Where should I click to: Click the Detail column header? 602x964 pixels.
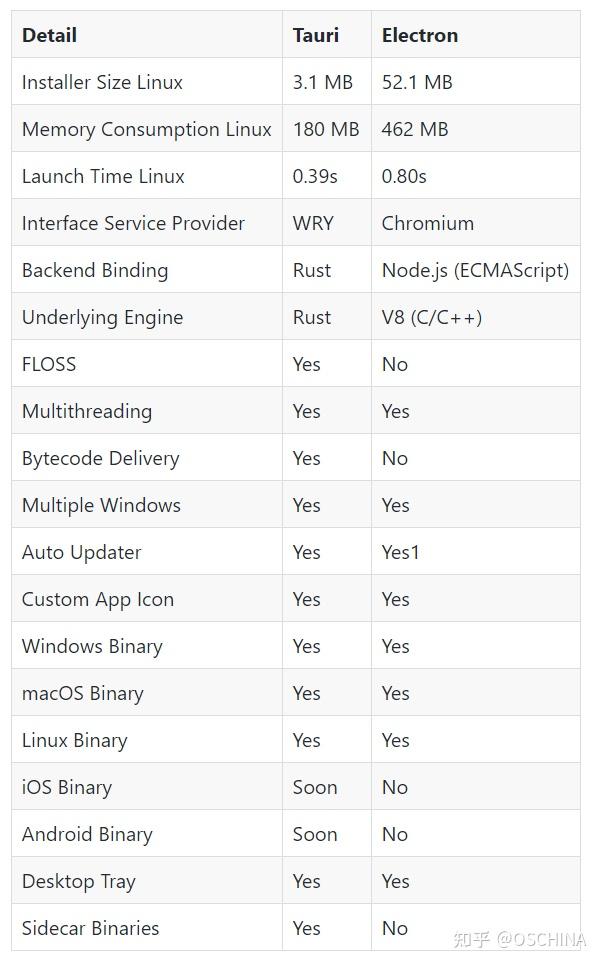[49, 35]
